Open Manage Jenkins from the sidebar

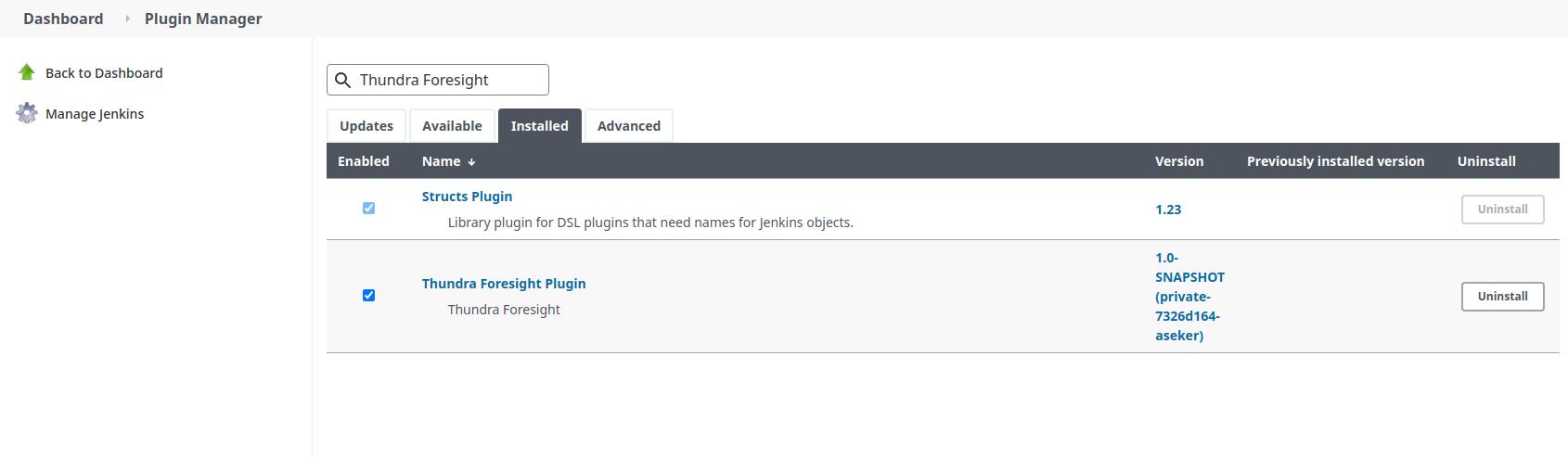click(x=95, y=114)
